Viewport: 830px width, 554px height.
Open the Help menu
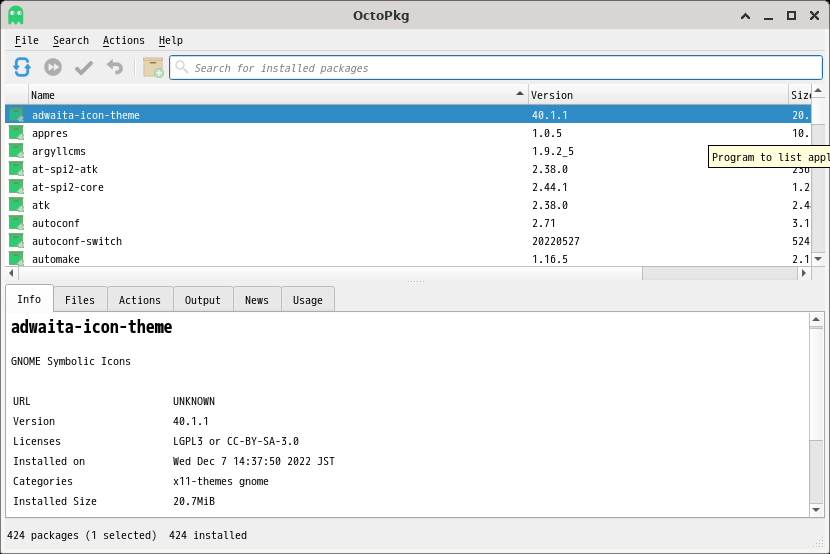[x=170, y=40]
